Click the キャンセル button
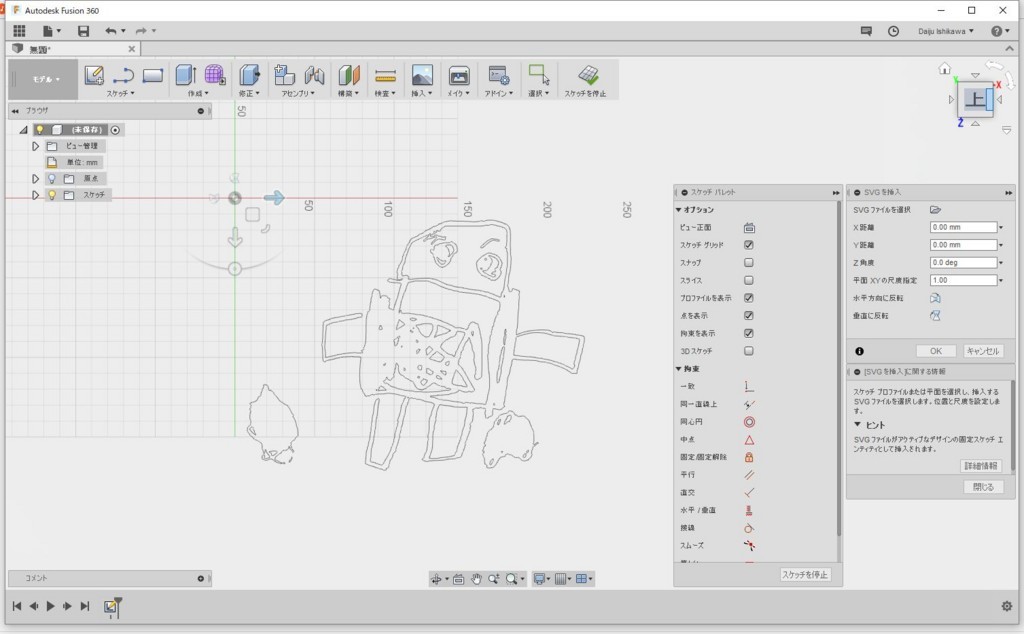This screenshot has width=1024, height=634. click(983, 351)
